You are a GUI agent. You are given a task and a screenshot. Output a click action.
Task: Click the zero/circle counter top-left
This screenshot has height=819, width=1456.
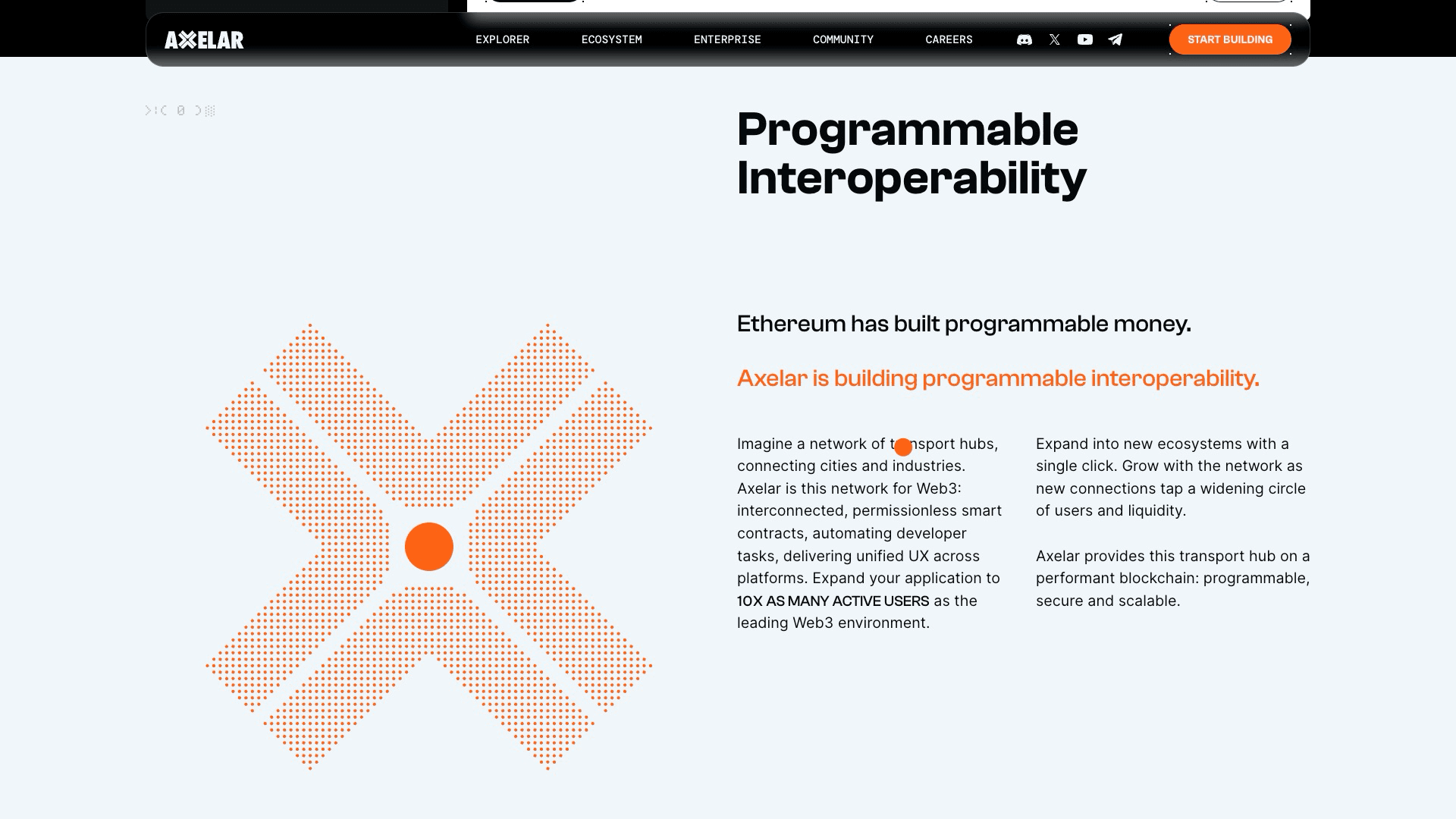pyautogui.click(x=180, y=110)
